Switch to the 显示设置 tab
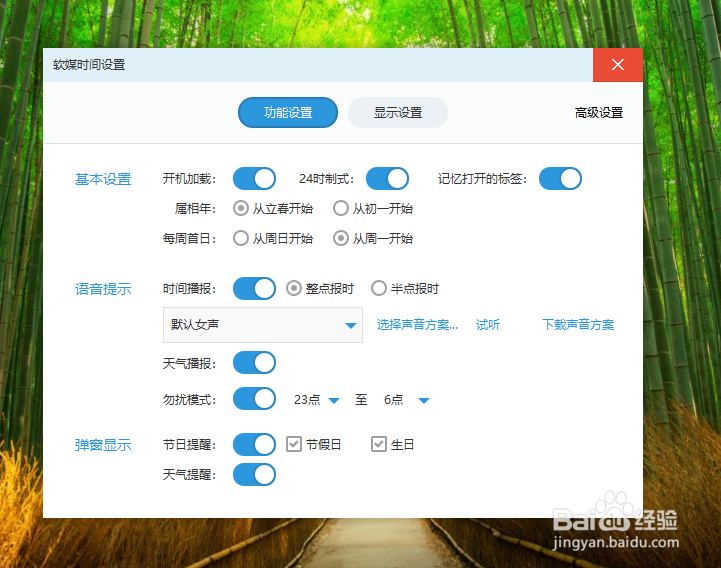The image size is (721, 568). pyautogui.click(x=398, y=112)
